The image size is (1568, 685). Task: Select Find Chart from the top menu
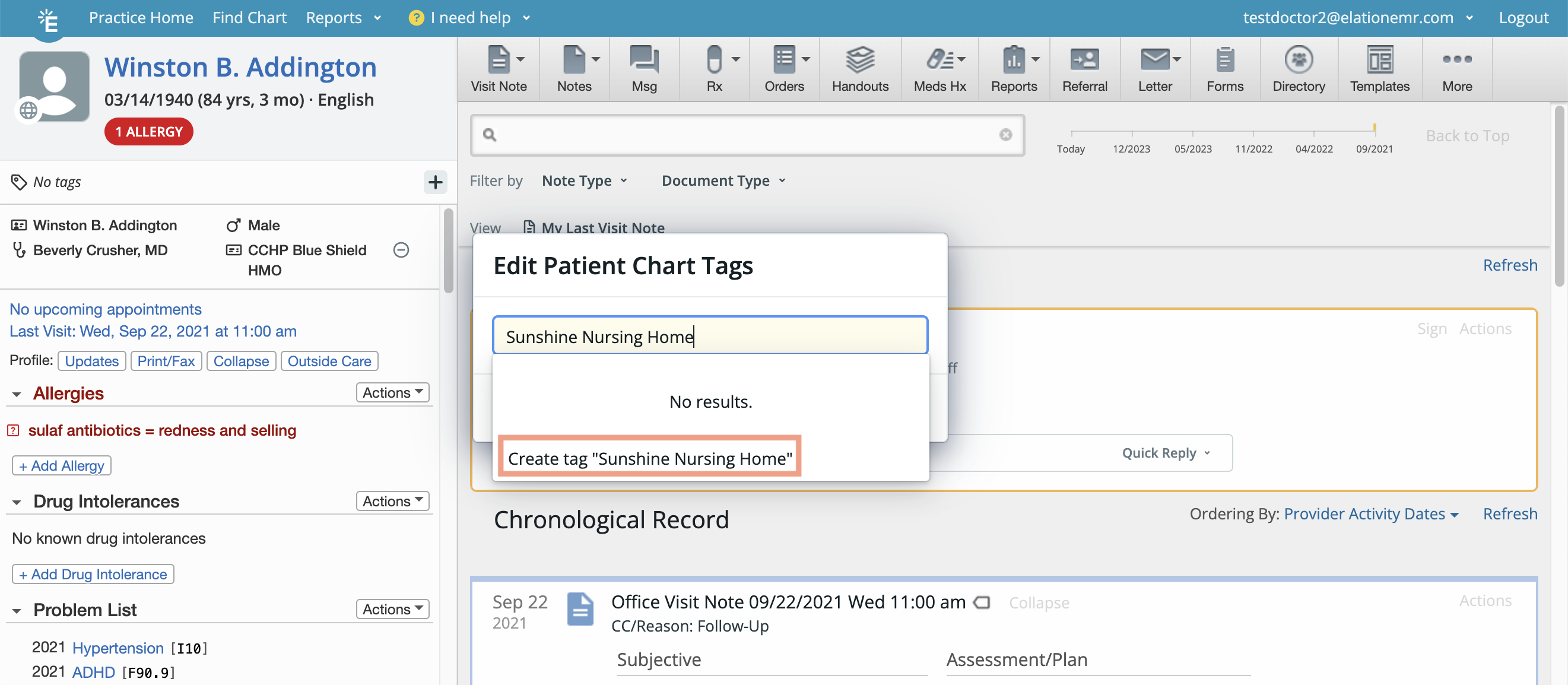pyautogui.click(x=250, y=18)
